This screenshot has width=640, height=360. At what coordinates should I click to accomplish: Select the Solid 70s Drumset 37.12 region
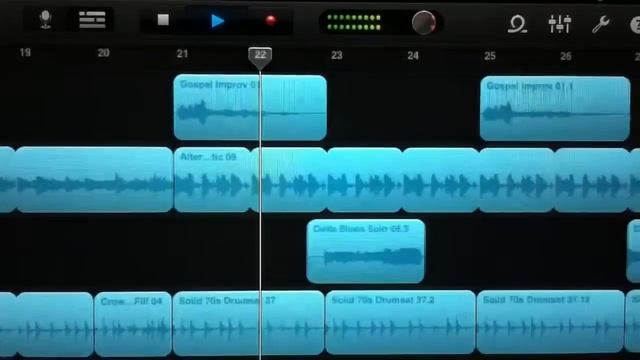(550, 322)
